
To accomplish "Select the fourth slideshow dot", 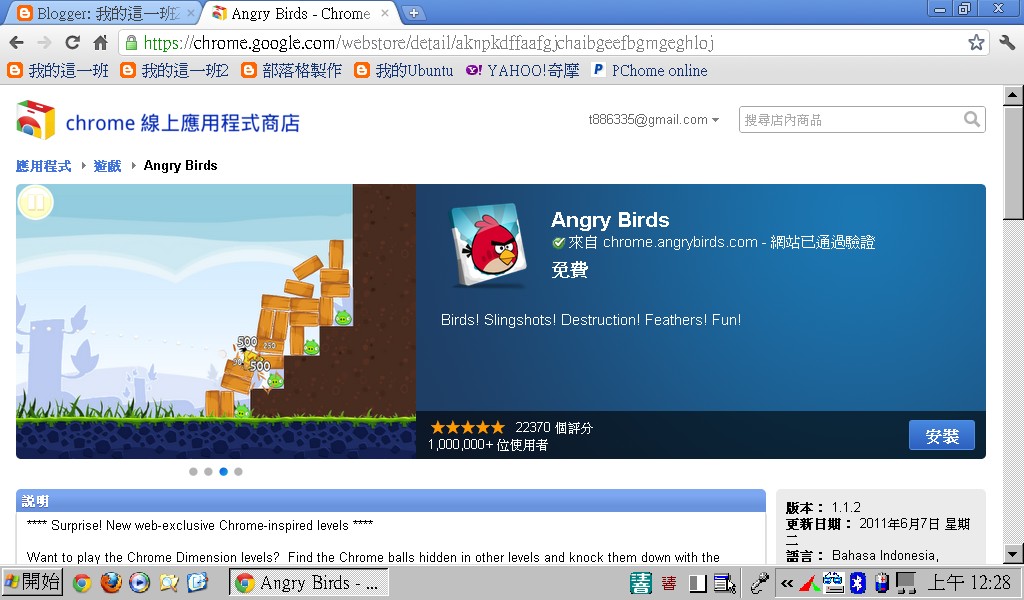I will (x=238, y=471).
